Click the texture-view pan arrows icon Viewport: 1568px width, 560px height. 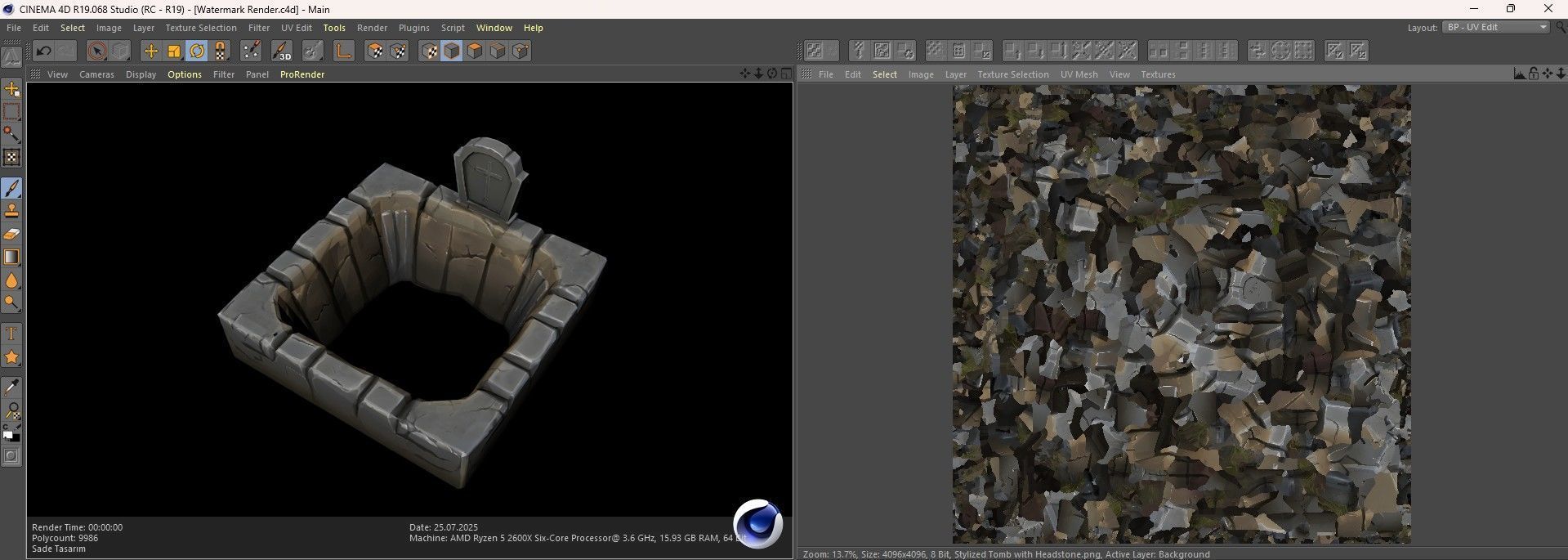click(1548, 74)
